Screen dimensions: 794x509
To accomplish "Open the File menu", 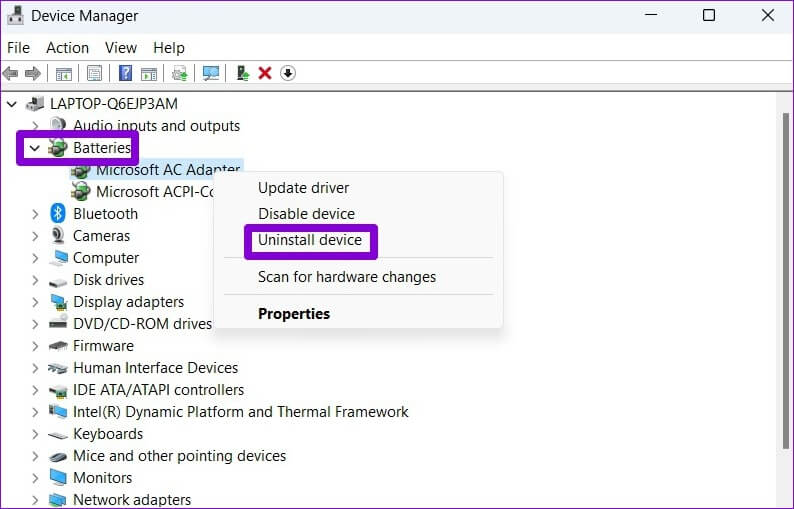I will (x=18, y=48).
